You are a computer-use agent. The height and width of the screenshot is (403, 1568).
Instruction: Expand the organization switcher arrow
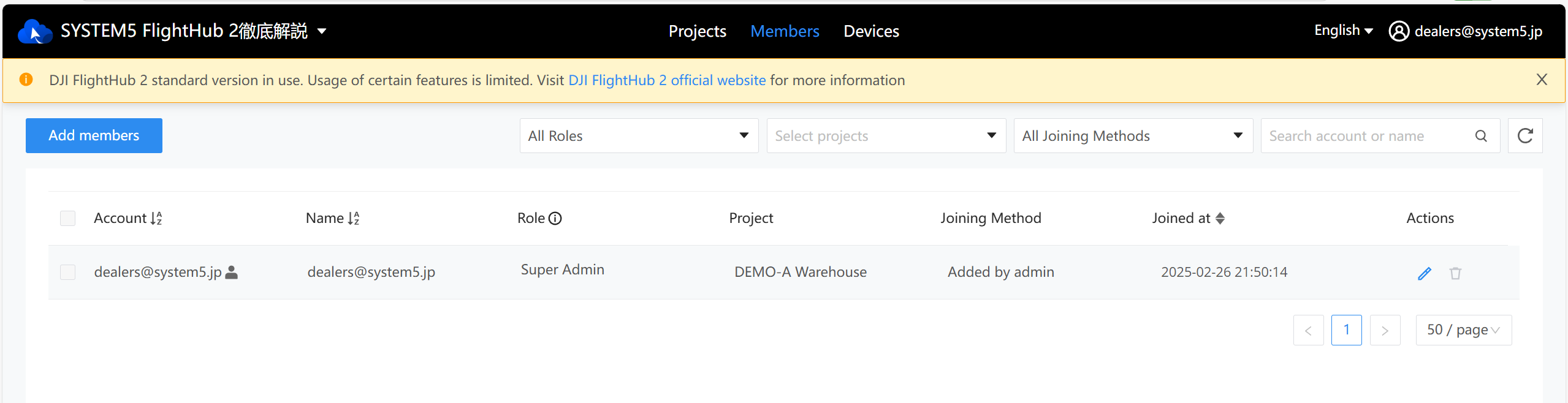[x=322, y=31]
